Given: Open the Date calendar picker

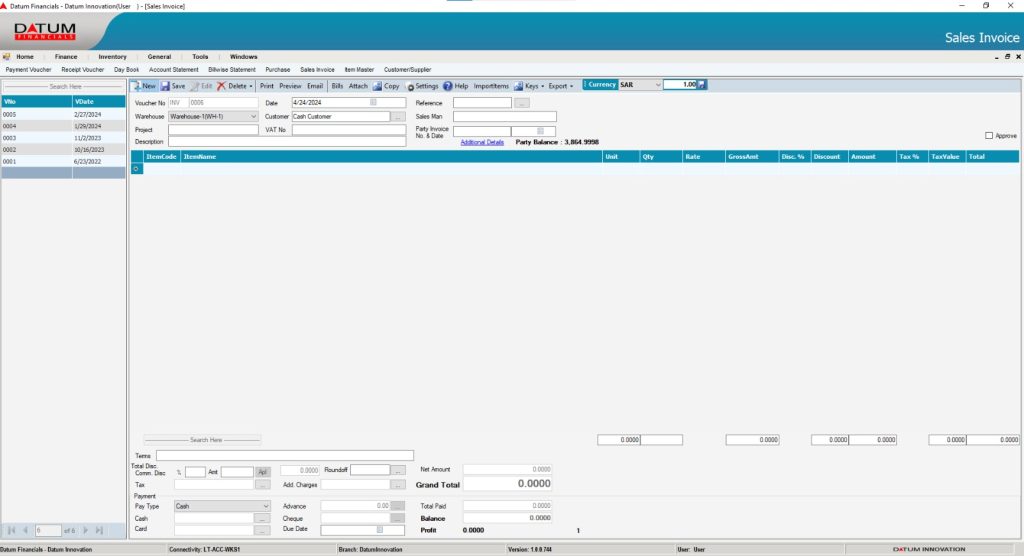Looking at the screenshot, I should pos(374,103).
